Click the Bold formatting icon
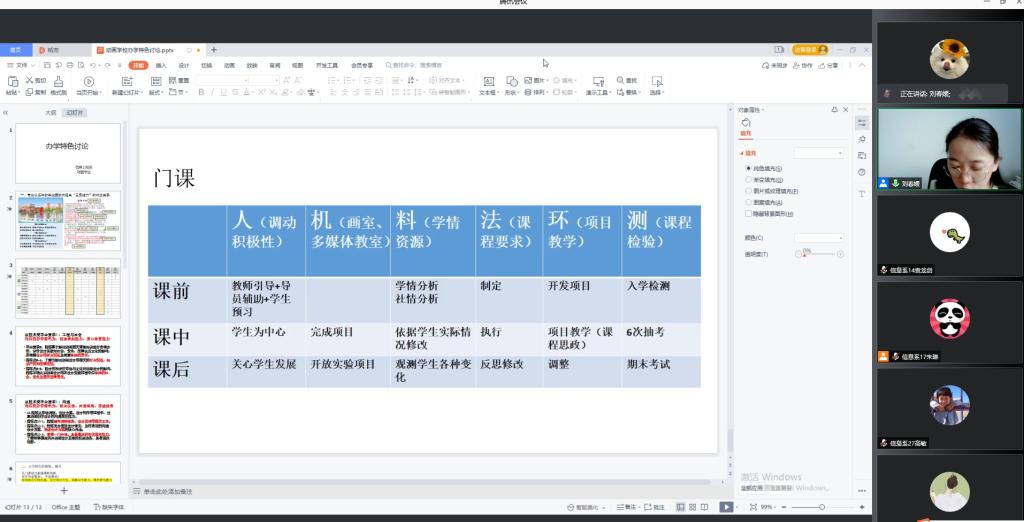 click(200, 92)
